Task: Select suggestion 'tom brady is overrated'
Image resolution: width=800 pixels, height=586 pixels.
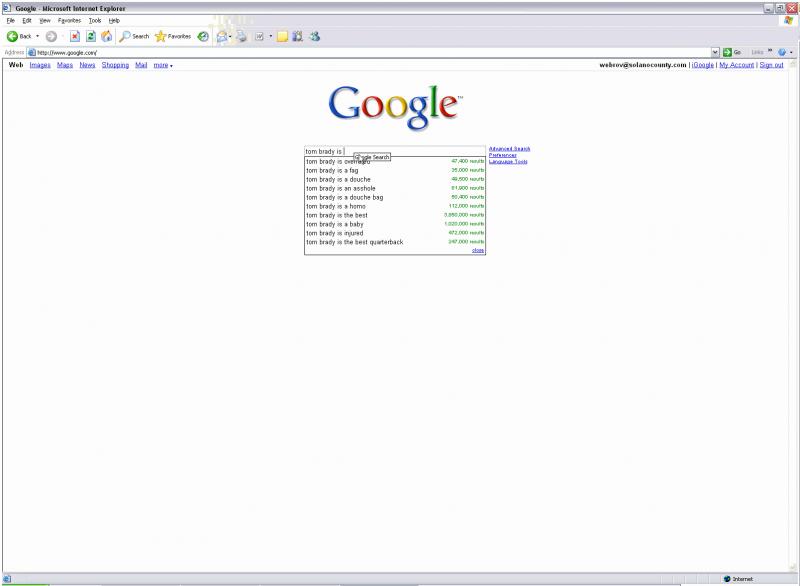Action: point(395,162)
